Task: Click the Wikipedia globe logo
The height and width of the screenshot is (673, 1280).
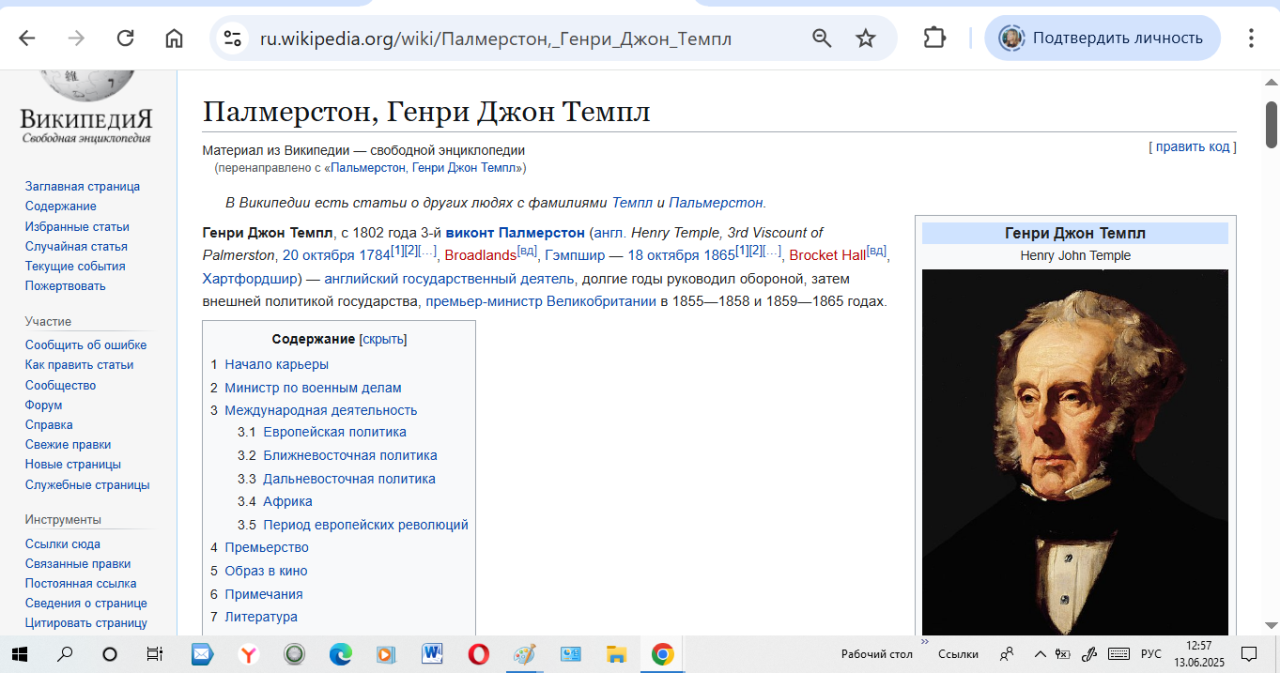Action: pos(86,84)
